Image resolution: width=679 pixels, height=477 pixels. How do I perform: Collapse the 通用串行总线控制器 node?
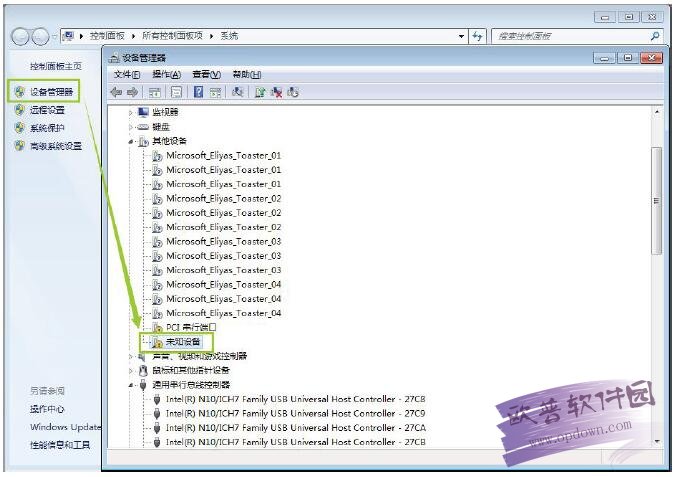coord(130,385)
